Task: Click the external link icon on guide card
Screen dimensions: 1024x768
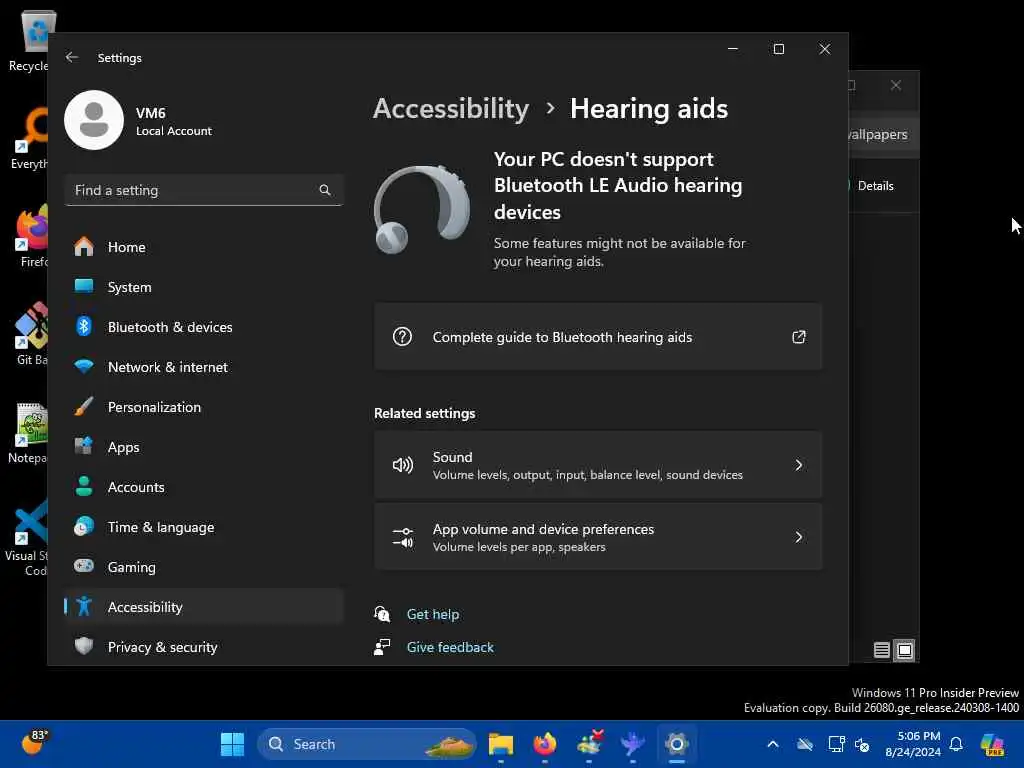Action: coord(799,337)
